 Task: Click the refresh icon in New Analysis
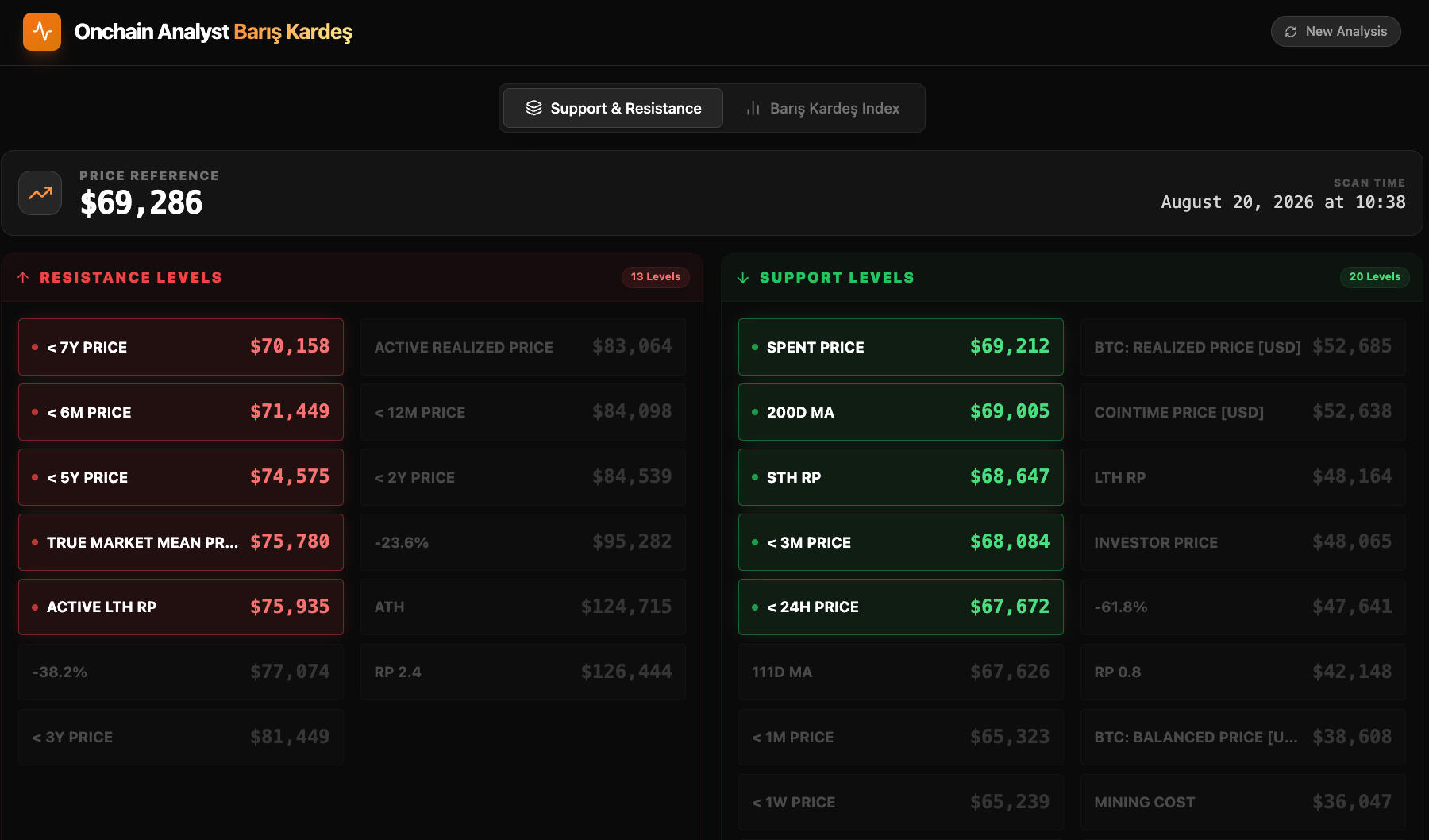pyautogui.click(x=1291, y=32)
